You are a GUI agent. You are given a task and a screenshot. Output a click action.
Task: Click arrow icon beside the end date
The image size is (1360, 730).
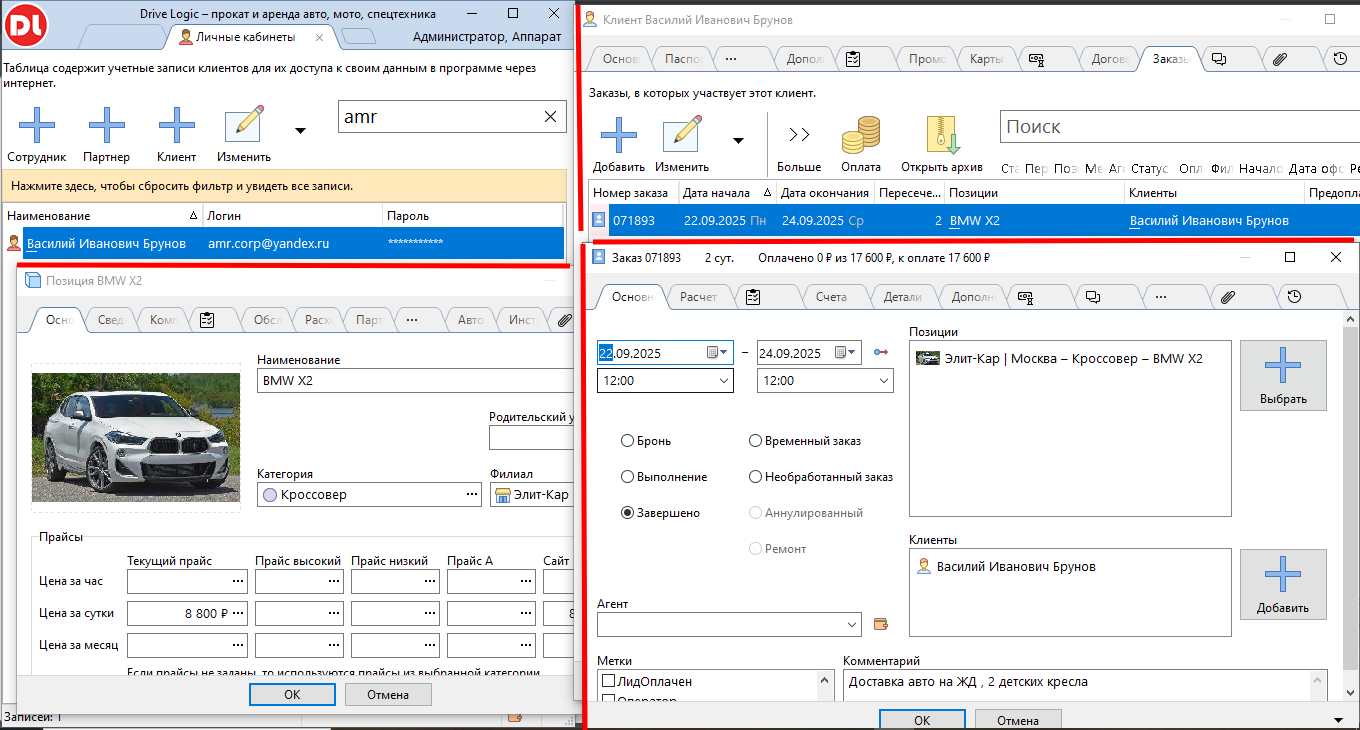(x=880, y=352)
